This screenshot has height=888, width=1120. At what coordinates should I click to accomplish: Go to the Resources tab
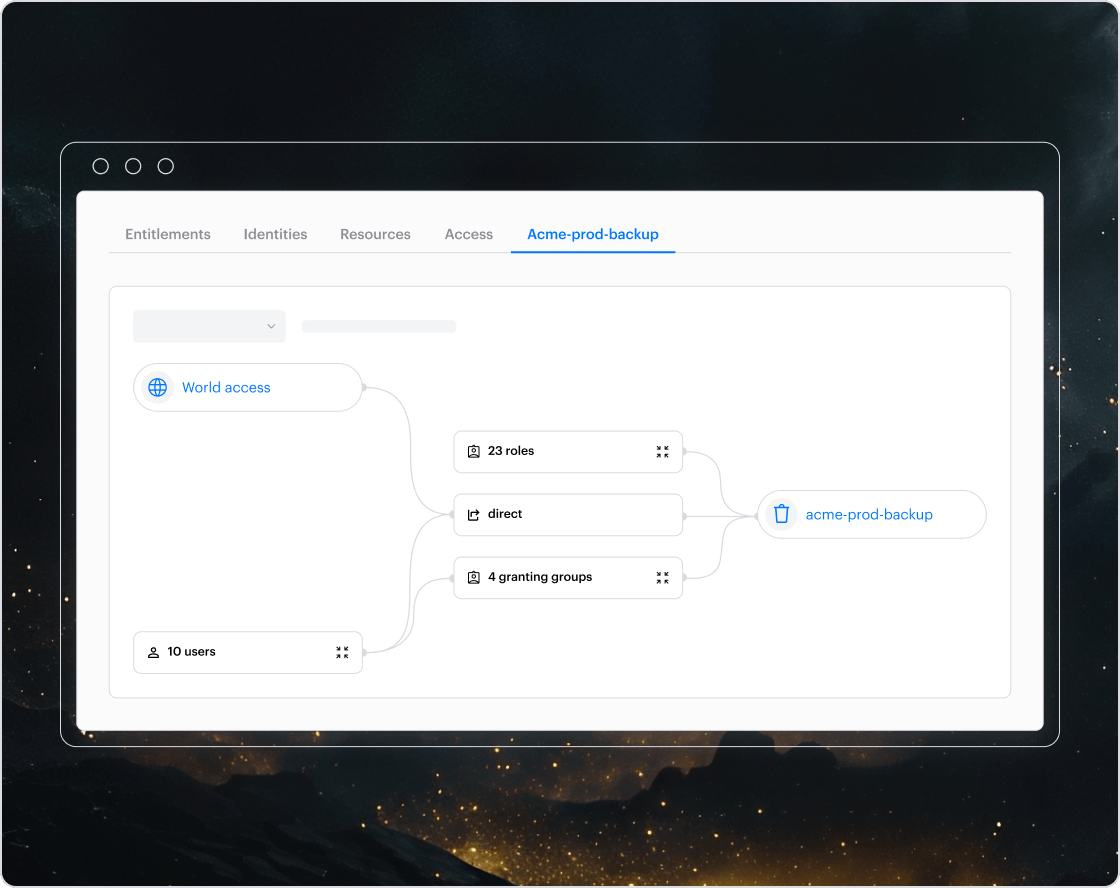click(375, 234)
